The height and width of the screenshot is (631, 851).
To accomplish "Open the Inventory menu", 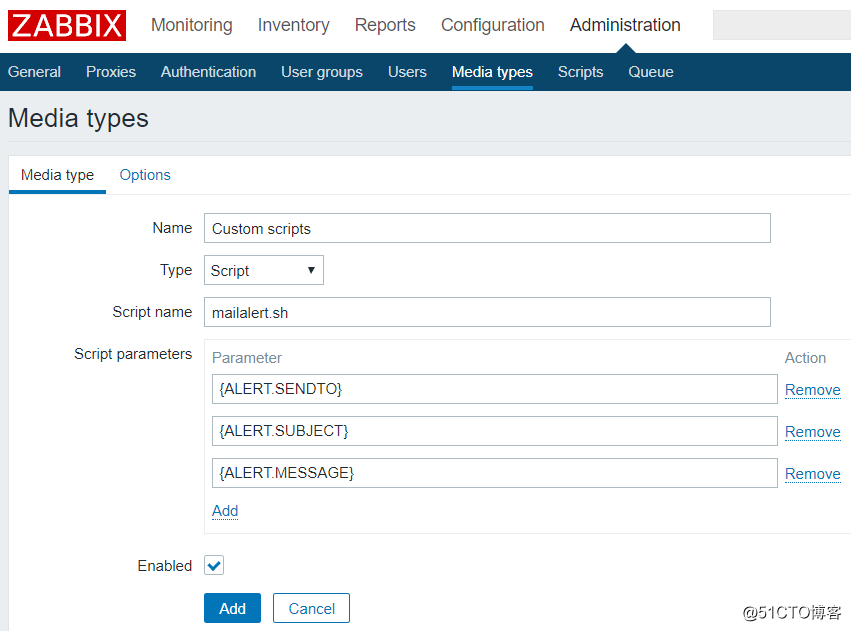I will click(x=293, y=25).
